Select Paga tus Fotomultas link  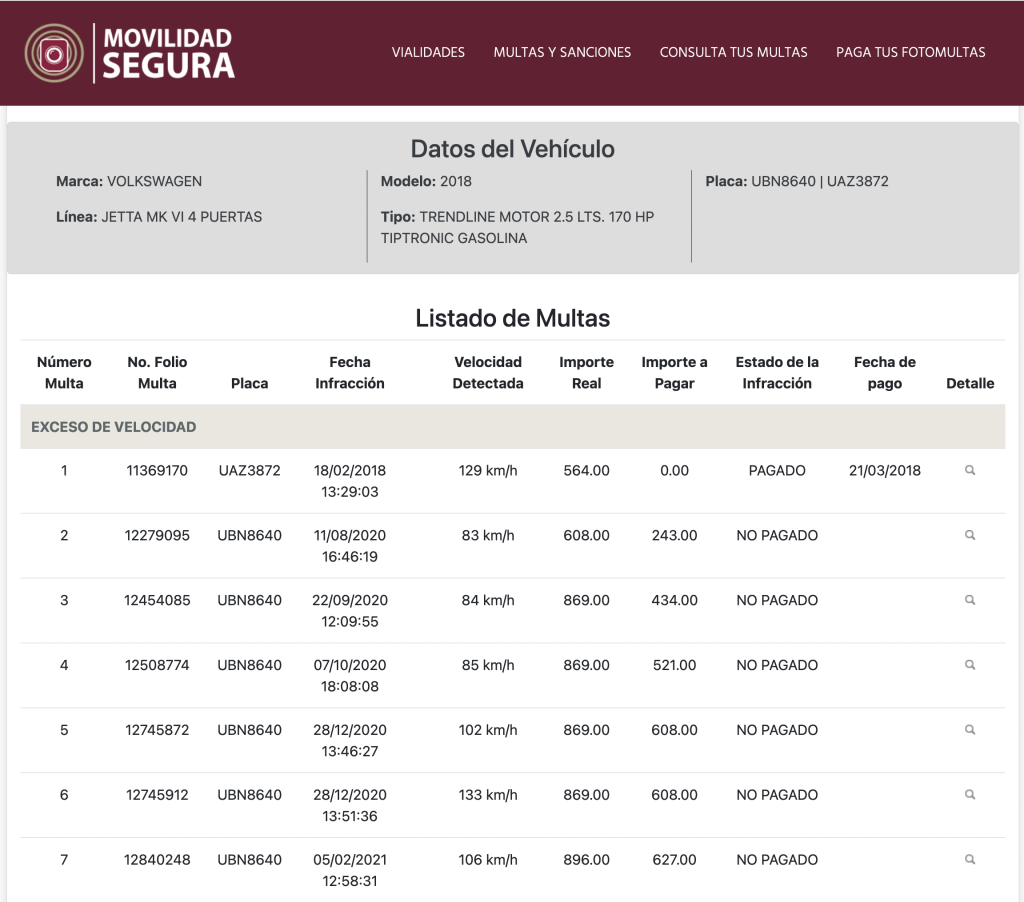[910, 52]
